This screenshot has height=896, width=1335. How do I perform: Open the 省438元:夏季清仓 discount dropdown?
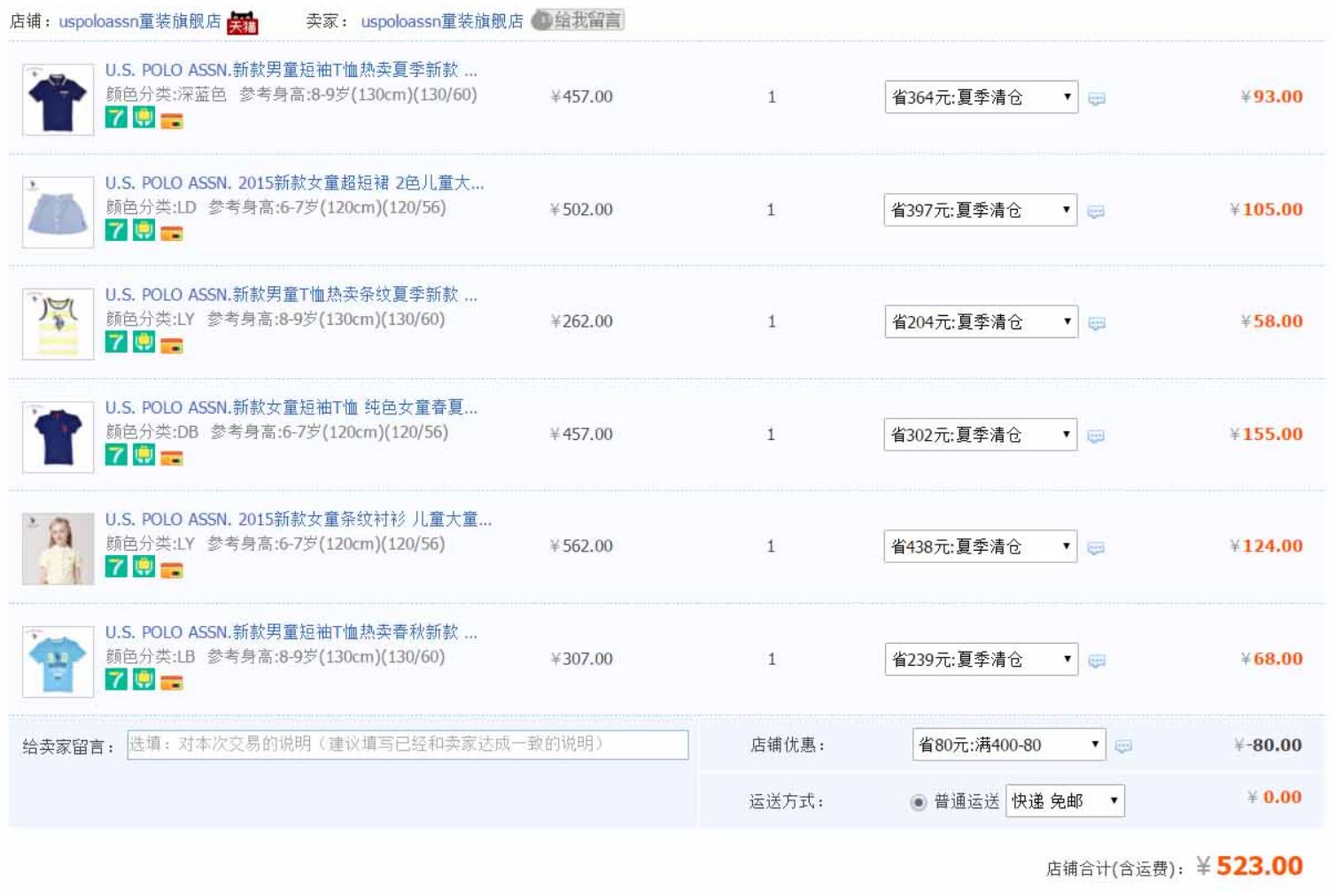click(981, 546)
